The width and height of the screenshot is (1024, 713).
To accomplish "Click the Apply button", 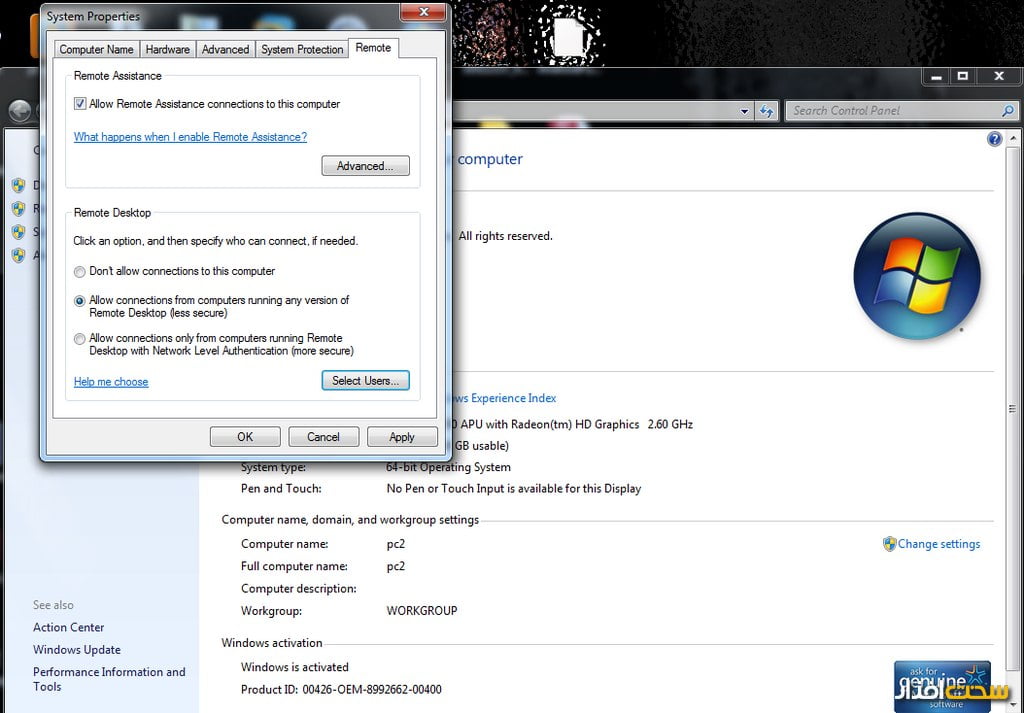I will pyautogui.click(x=402, y=437).
